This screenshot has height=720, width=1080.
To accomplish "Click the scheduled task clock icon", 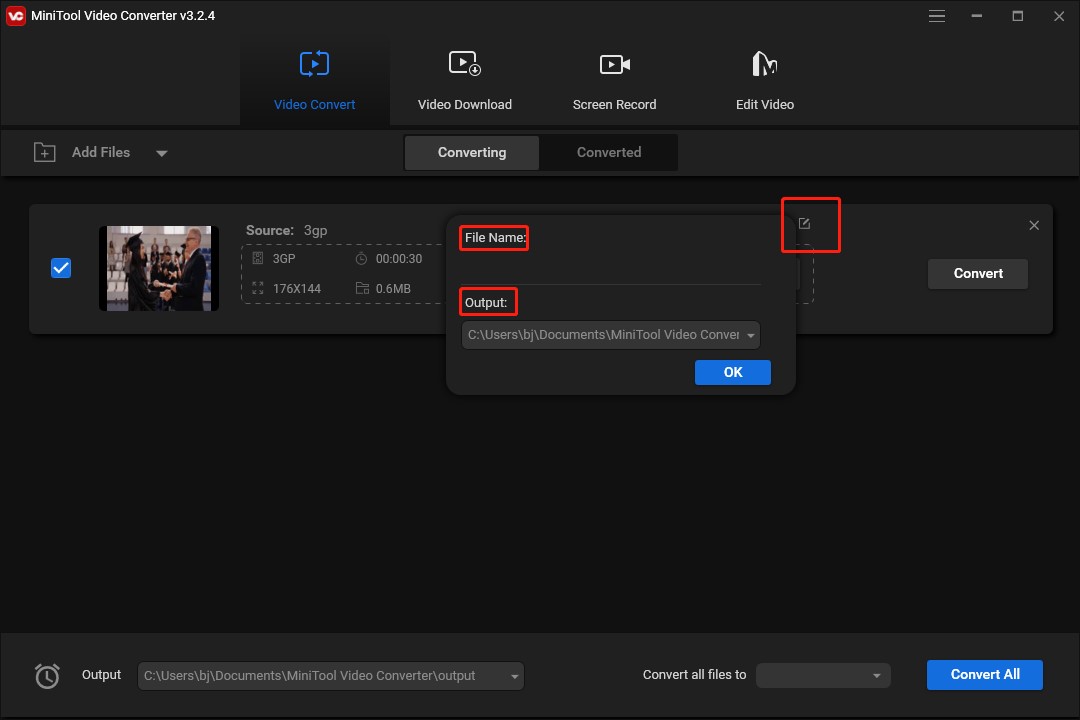I will tap(48, 675).
